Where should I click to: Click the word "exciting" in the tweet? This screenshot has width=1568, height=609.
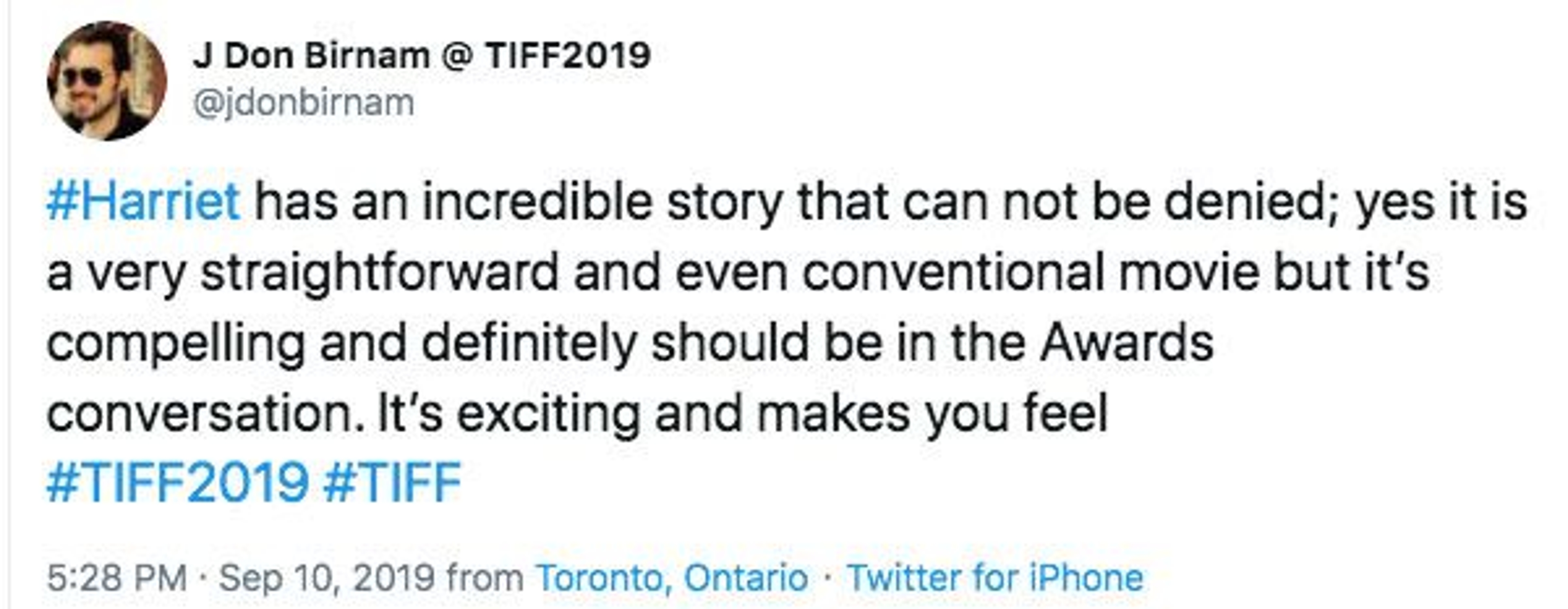click(x=548, y=413)
